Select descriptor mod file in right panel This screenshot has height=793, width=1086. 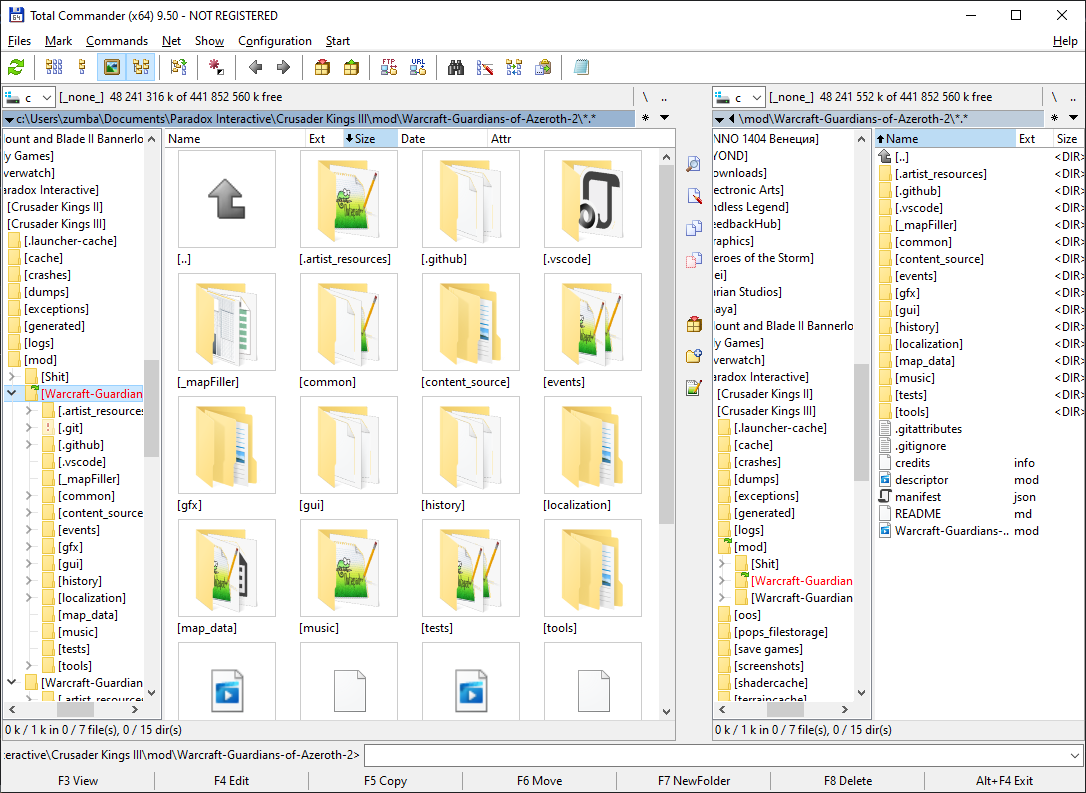pyautogui.click(x=978, y=480)
